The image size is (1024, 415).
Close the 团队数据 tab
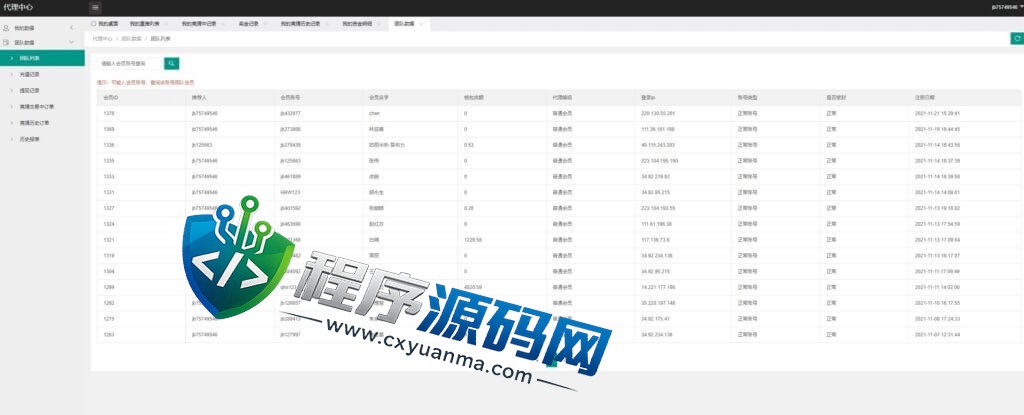click(x=421, y=24)
